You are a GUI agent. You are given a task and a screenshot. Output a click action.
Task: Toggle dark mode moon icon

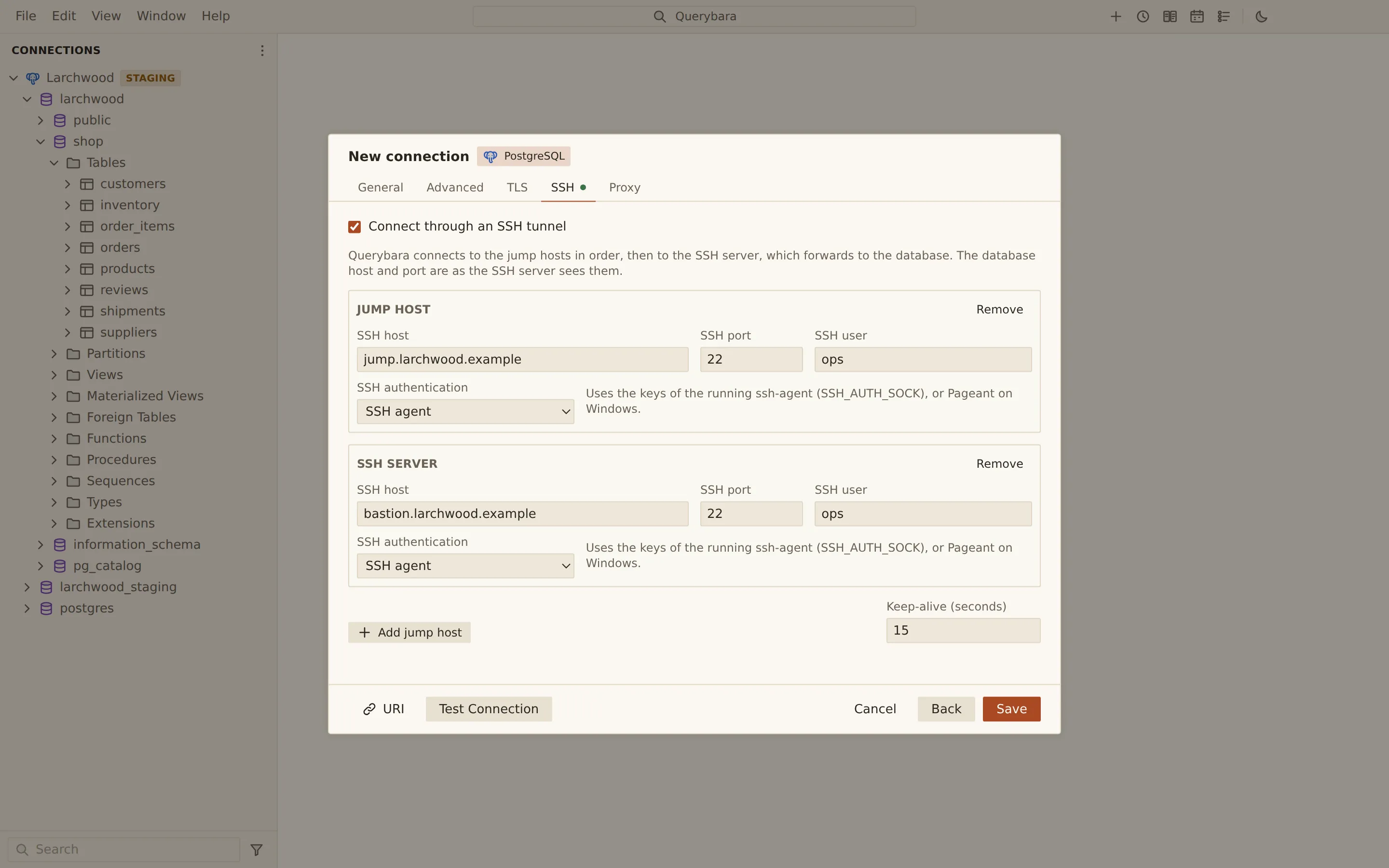1261,17
